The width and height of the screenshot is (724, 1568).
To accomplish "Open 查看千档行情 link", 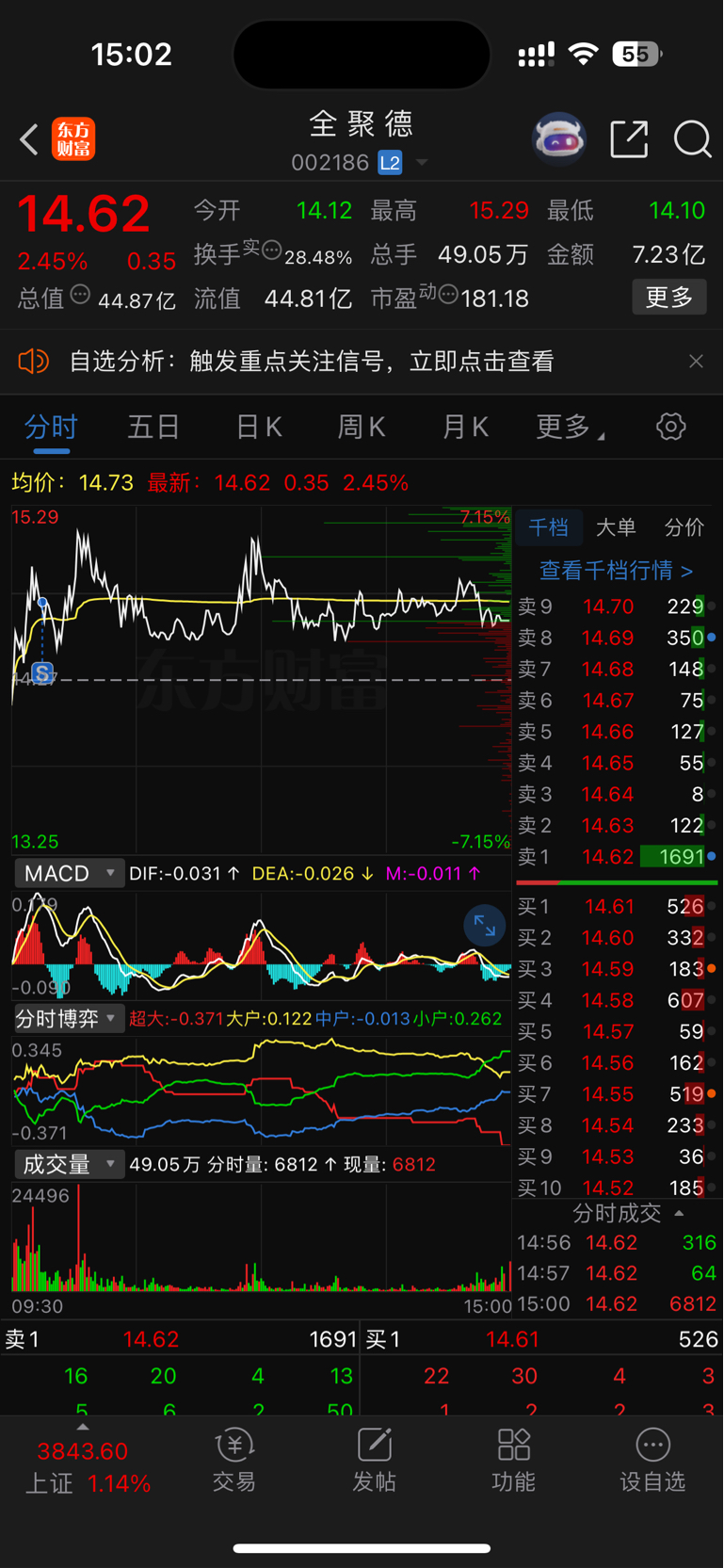I will click(616, 571).
